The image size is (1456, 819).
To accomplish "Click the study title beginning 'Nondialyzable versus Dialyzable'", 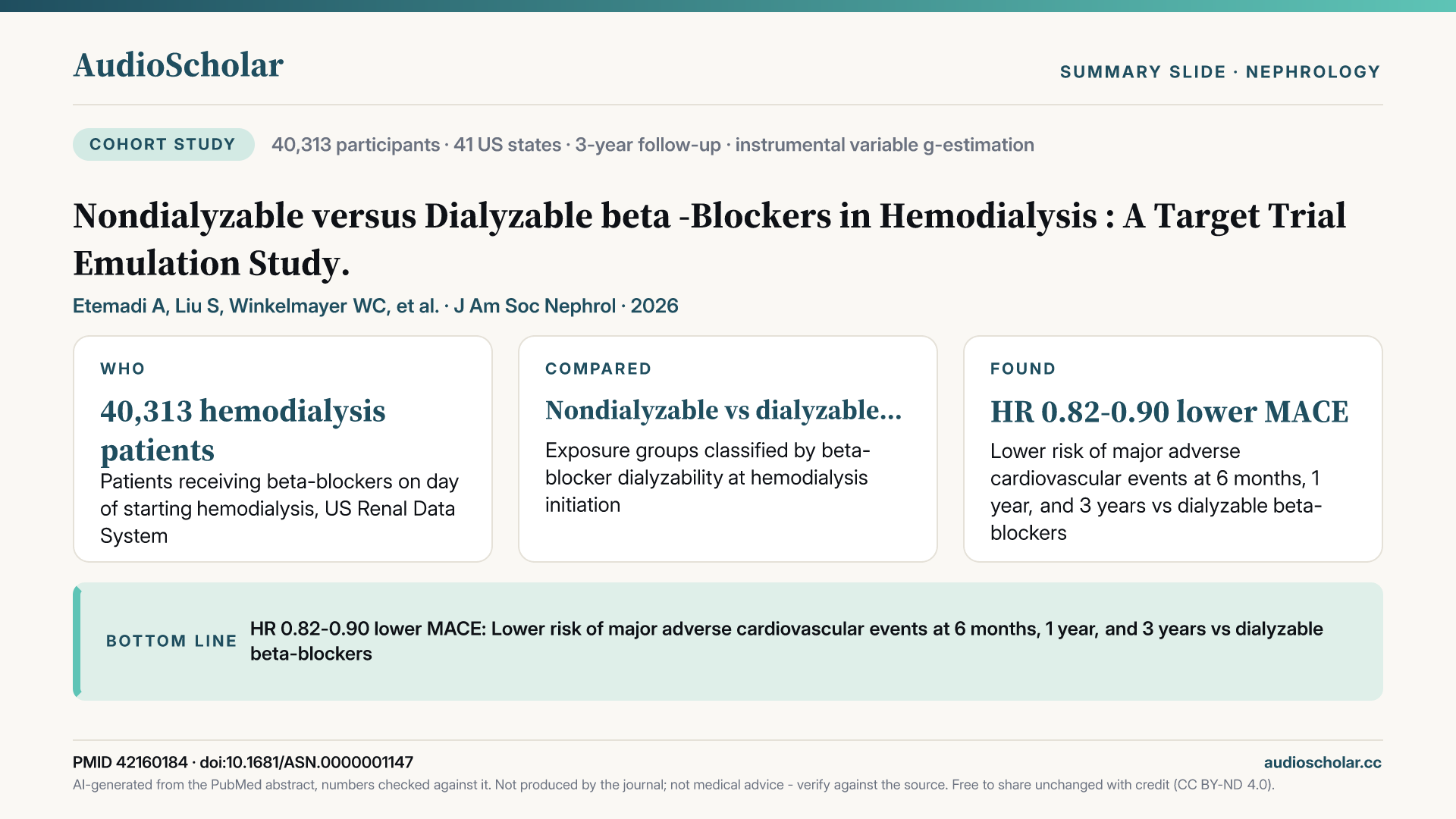I will [x=709, y=240].
